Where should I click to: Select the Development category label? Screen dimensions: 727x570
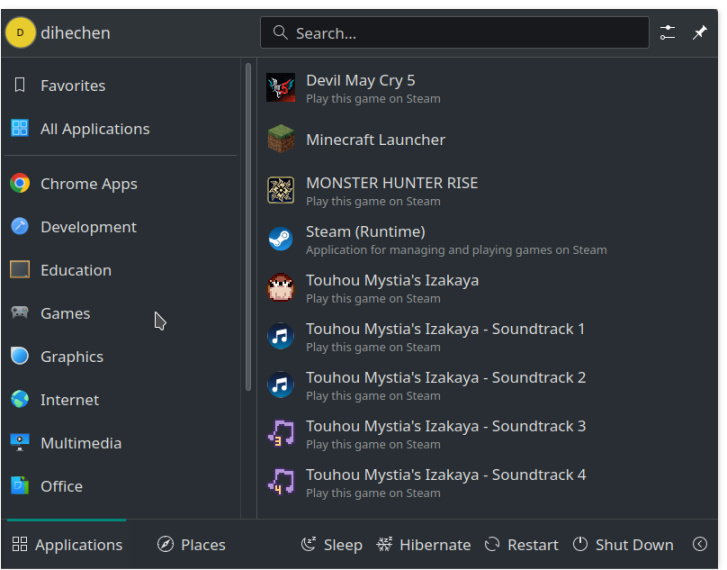[89, 227]
